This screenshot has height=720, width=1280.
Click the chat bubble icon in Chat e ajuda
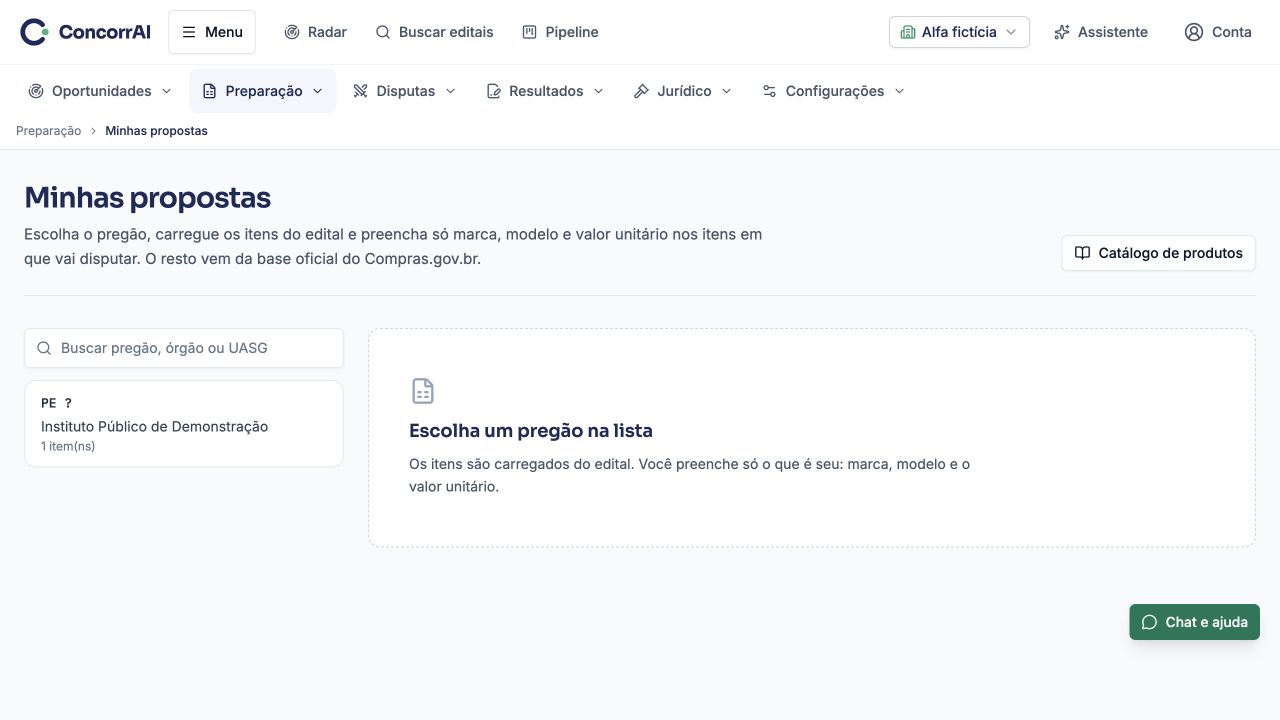[1149, 622]
